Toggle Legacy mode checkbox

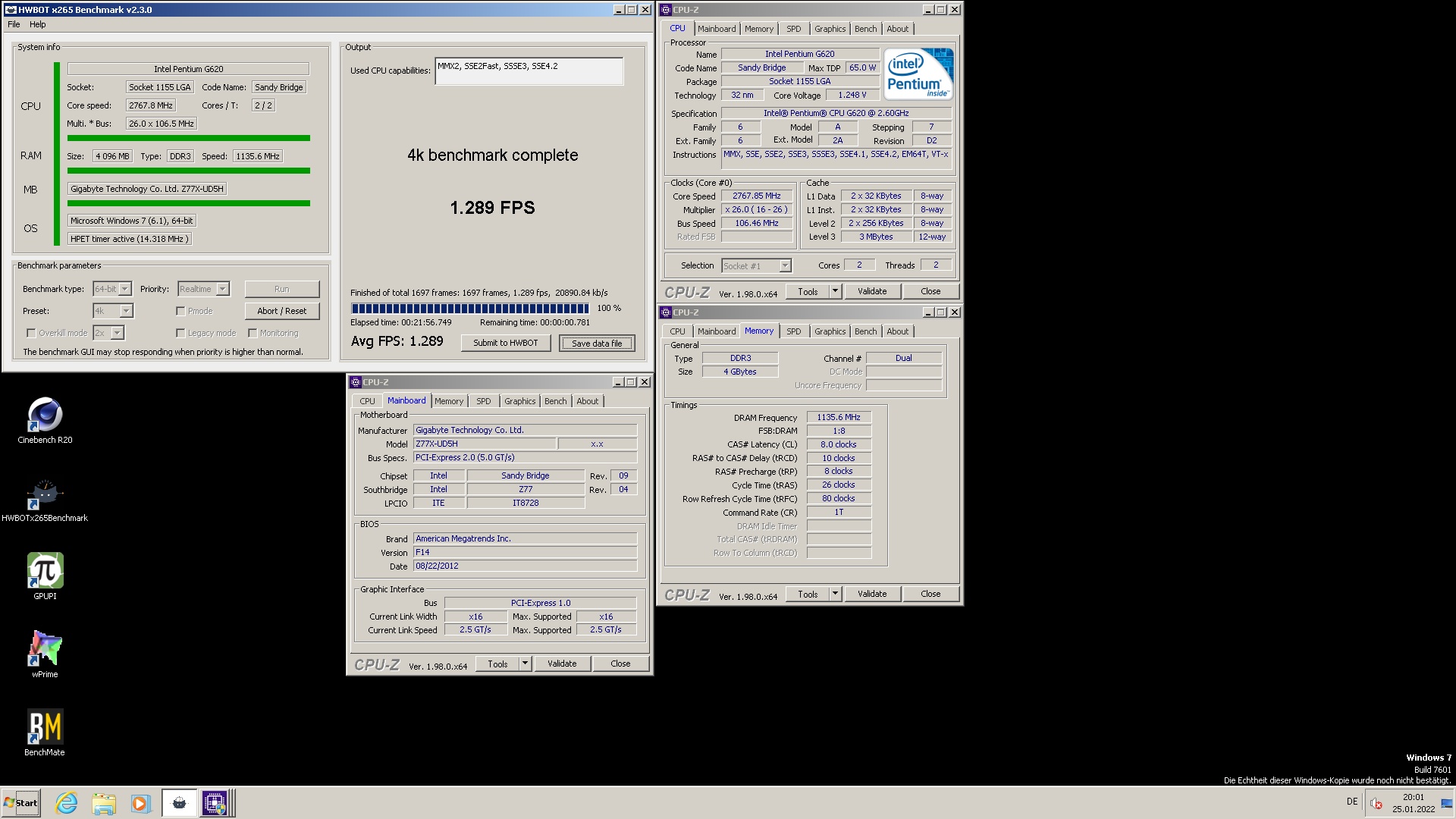(x=180, y=333)
